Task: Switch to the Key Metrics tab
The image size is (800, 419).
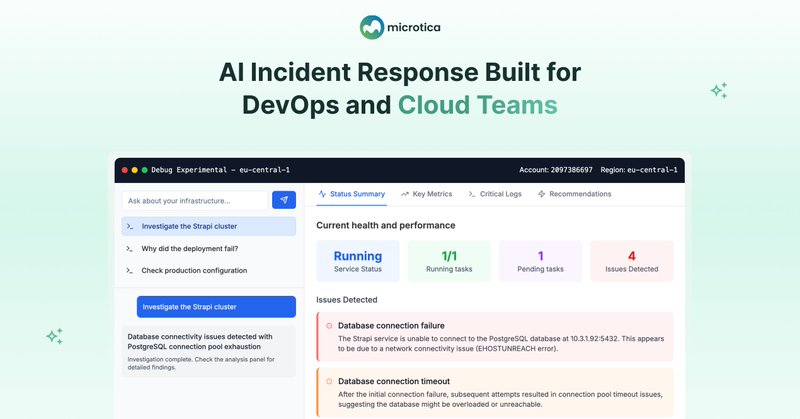Action: click(427, 194)
